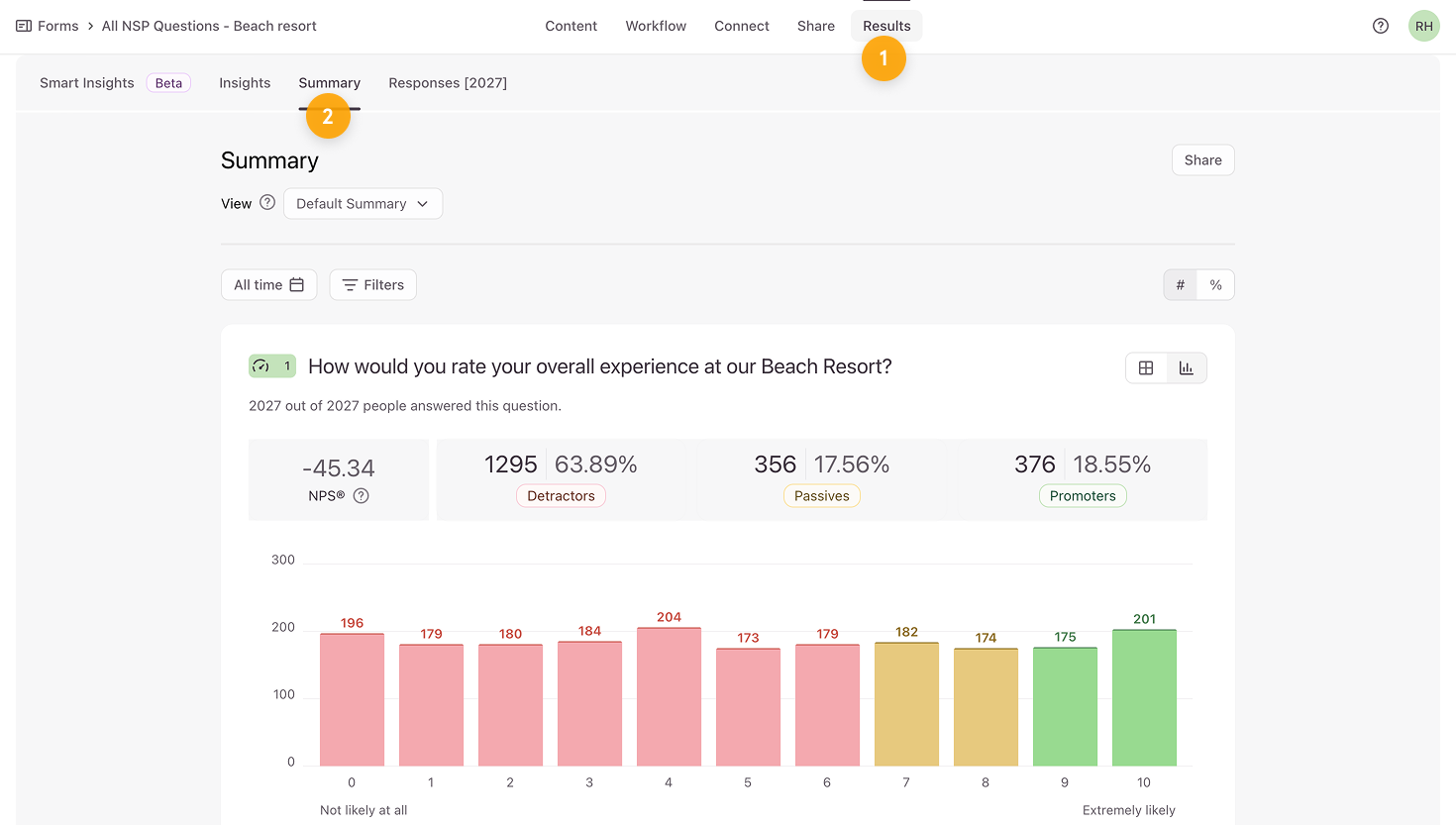Expand the Default Summary dropdown
Screen dimensions: 1456x825
click(x=363, y=204)
